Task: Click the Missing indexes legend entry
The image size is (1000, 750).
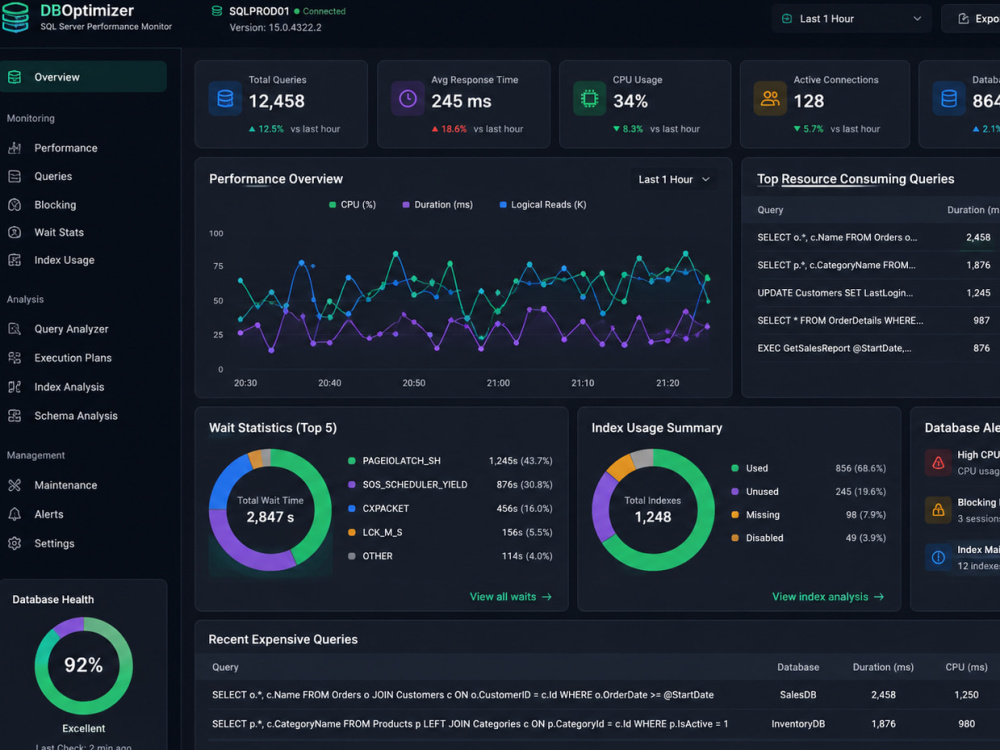Action: pyautogui.click(x=808, y=515)
